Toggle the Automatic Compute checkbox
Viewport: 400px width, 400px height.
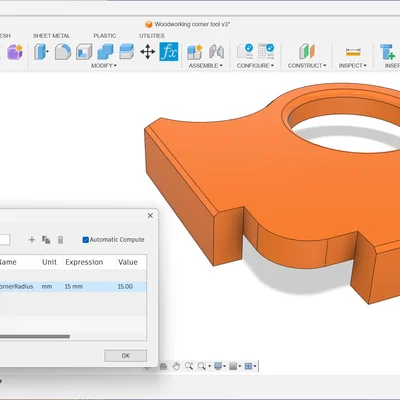point(86,240)
